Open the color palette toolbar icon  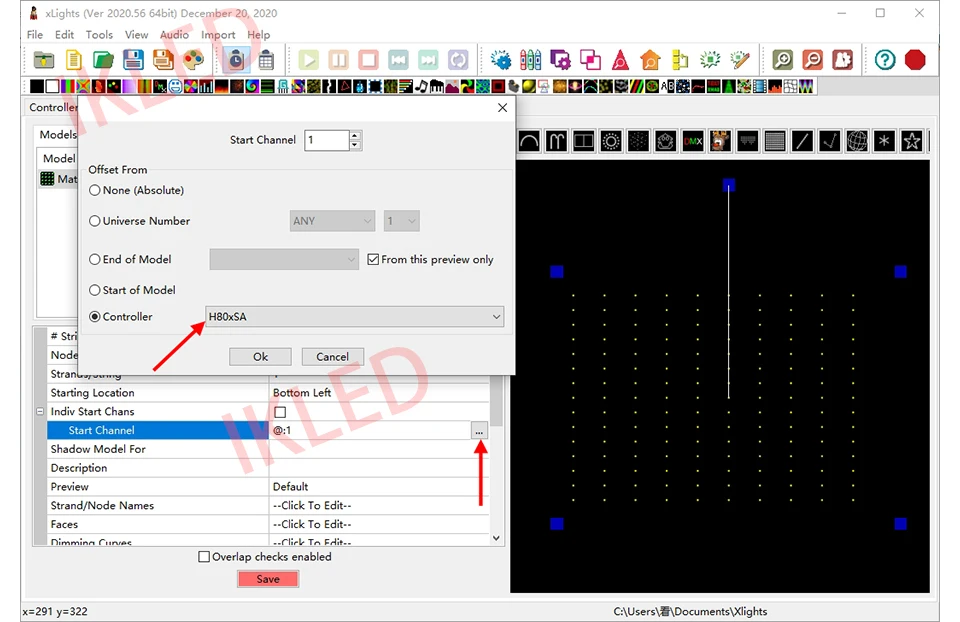tap(193, 60)
